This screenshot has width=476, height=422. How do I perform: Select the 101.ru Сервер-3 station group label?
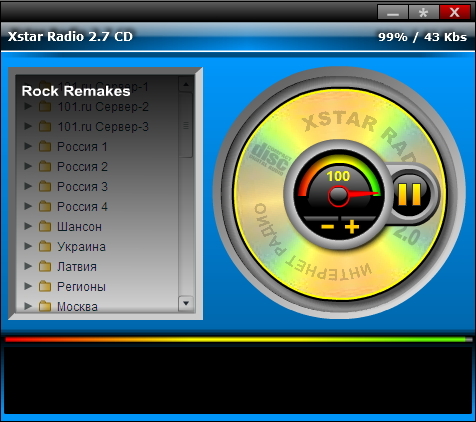(103, 127)
